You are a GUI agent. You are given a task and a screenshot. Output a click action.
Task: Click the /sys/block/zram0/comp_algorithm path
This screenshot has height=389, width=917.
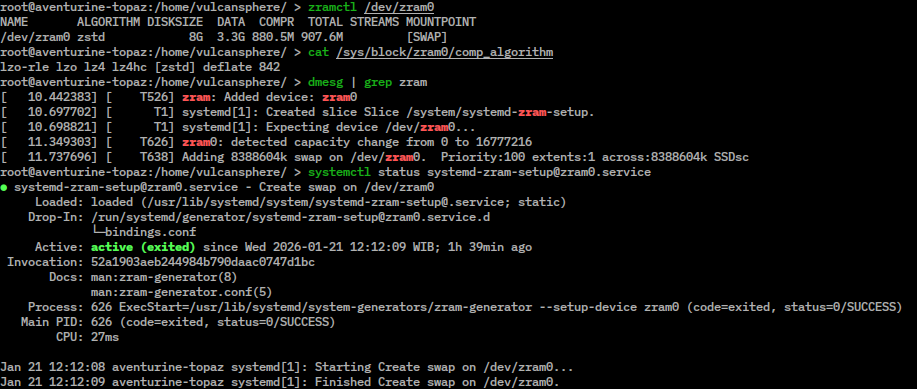pos(444,53)
